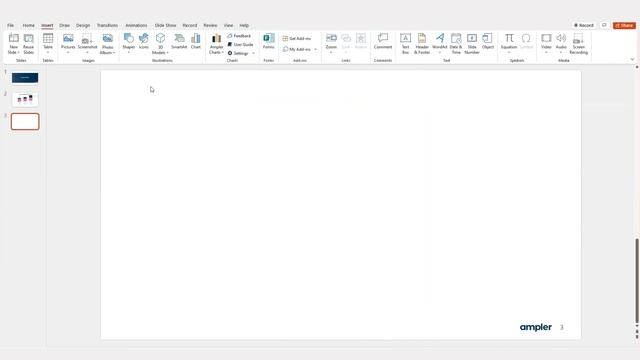
Task: Open the Slide Show tab
Action: pyautogui.click(x=165, y=25)
